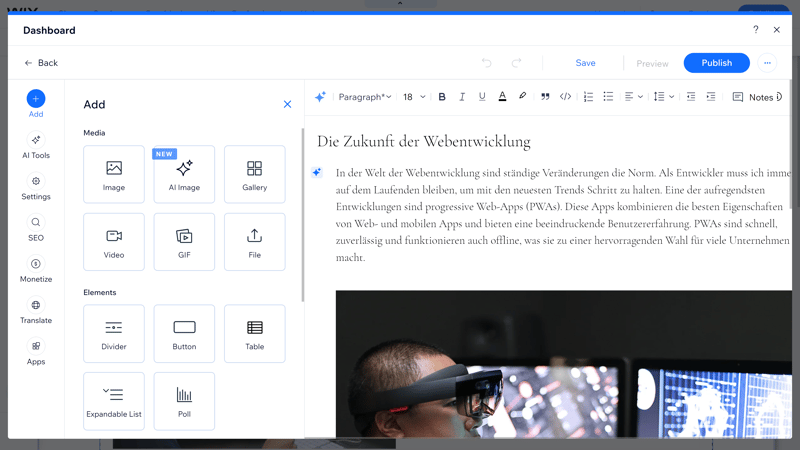The height and width of the screenshot is (450, 800).
Task: Insert a Table element
Action: tap(255, 334)
